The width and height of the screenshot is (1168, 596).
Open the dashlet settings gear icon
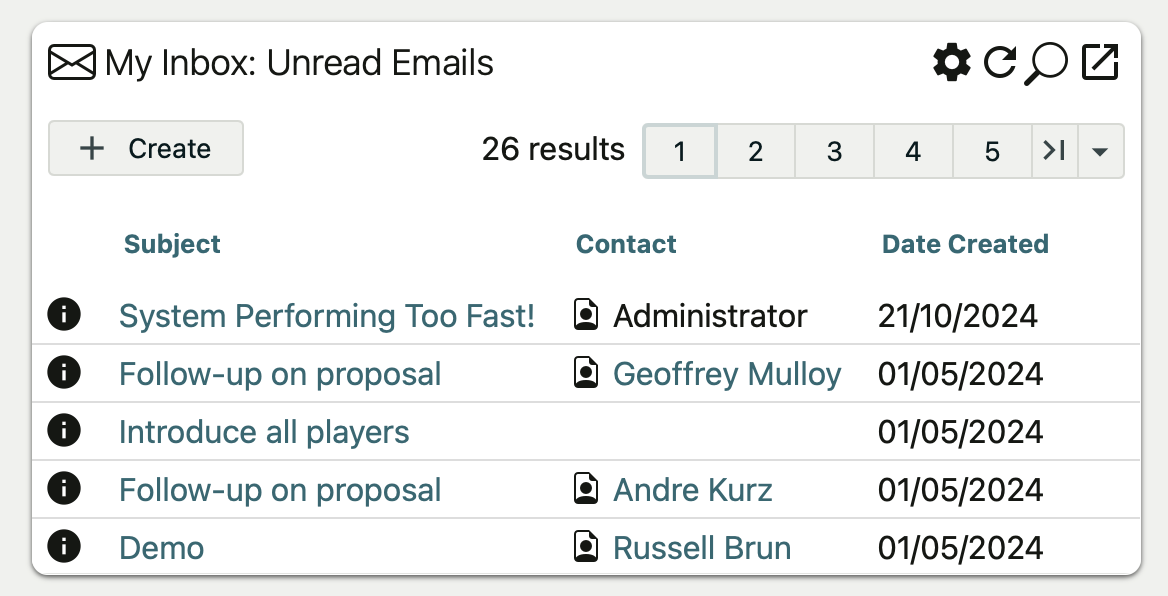(x=951, y=63)
